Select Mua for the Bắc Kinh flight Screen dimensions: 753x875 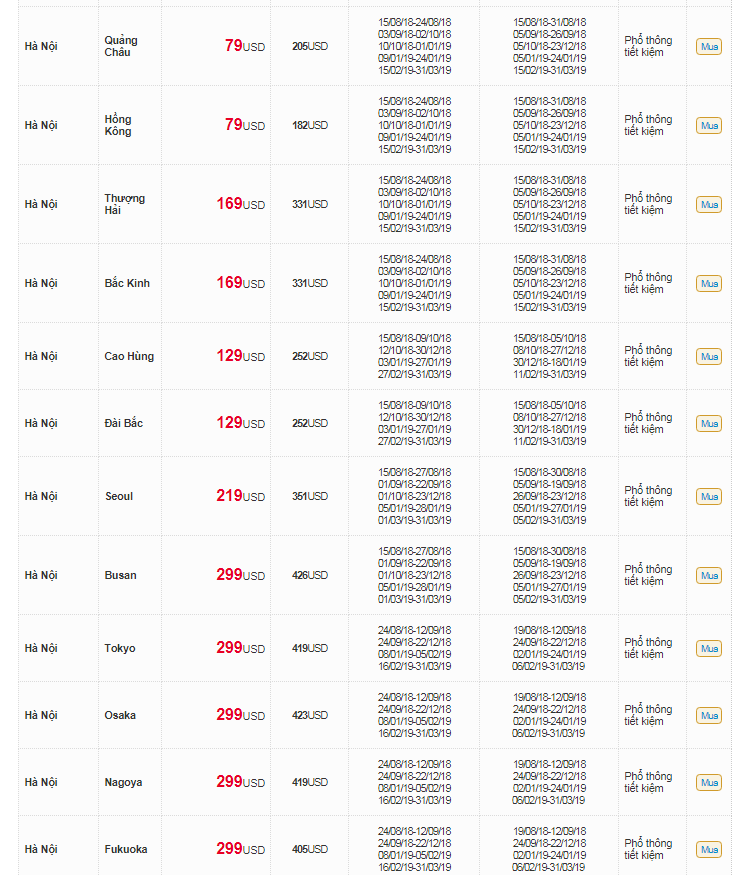tap(708, 283)
